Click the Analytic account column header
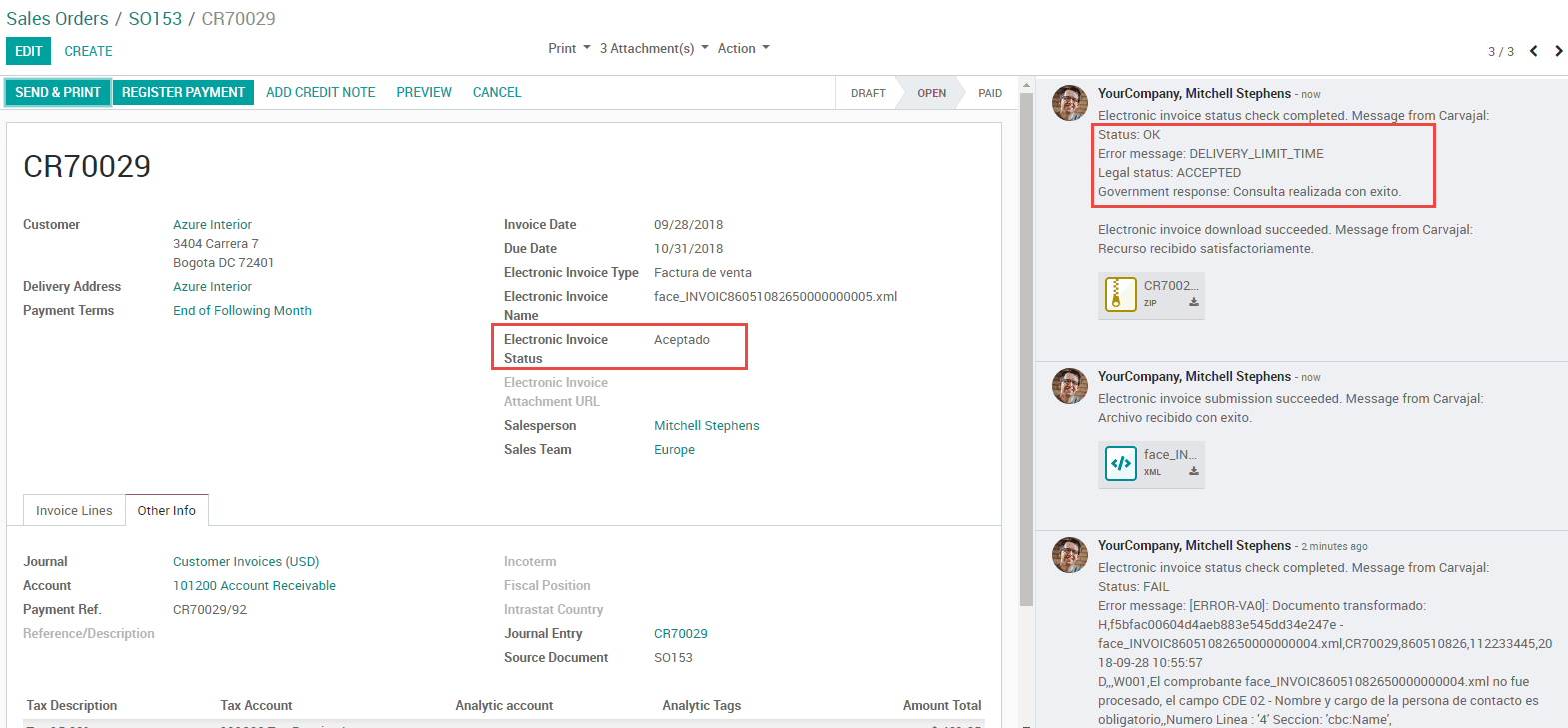Viewport: 1568px width, 728px height. tap(504, 706)
